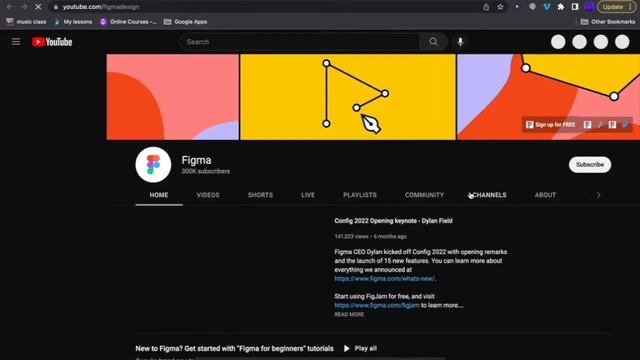Click the search magnifier button
Viewport: 640px width, 360px height.
[x=433, y=42]
